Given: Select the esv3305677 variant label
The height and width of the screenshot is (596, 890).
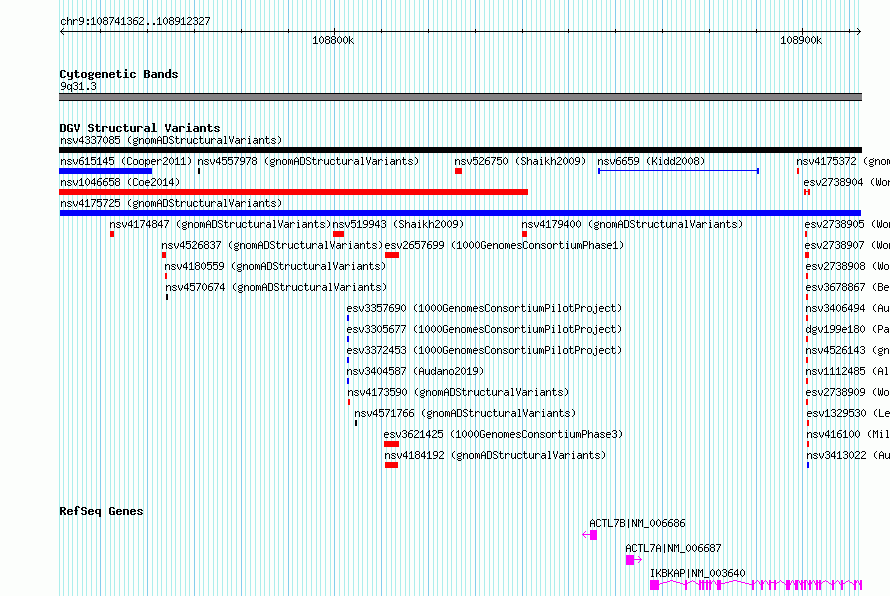Looking at the screenshot, I should pos(484,329).
